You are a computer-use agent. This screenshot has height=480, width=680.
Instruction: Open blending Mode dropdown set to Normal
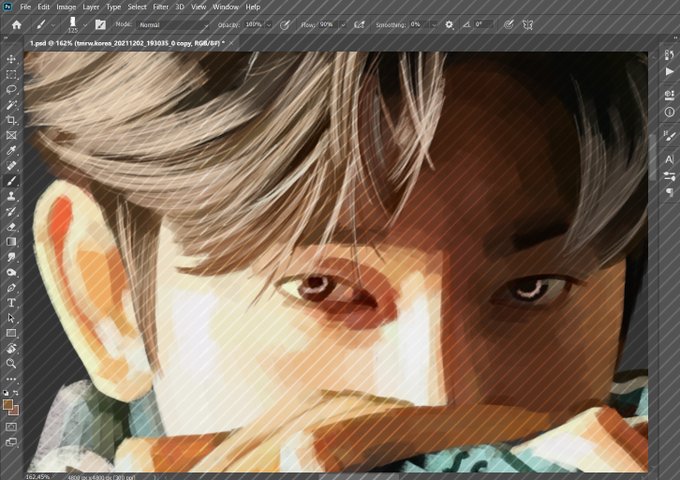tap(173, 25)
